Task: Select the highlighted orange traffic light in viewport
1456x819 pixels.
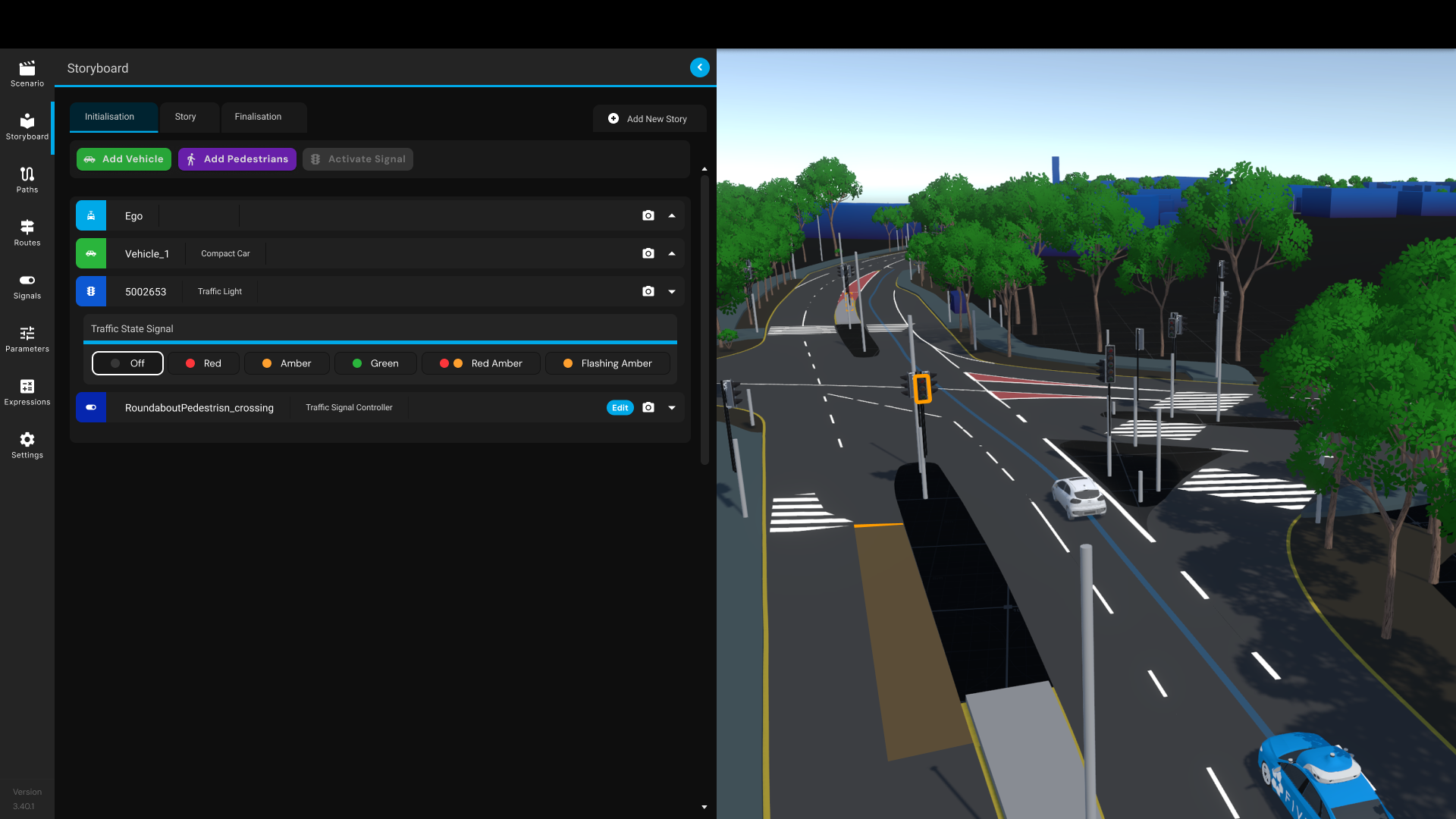Action: click(922, 388)
